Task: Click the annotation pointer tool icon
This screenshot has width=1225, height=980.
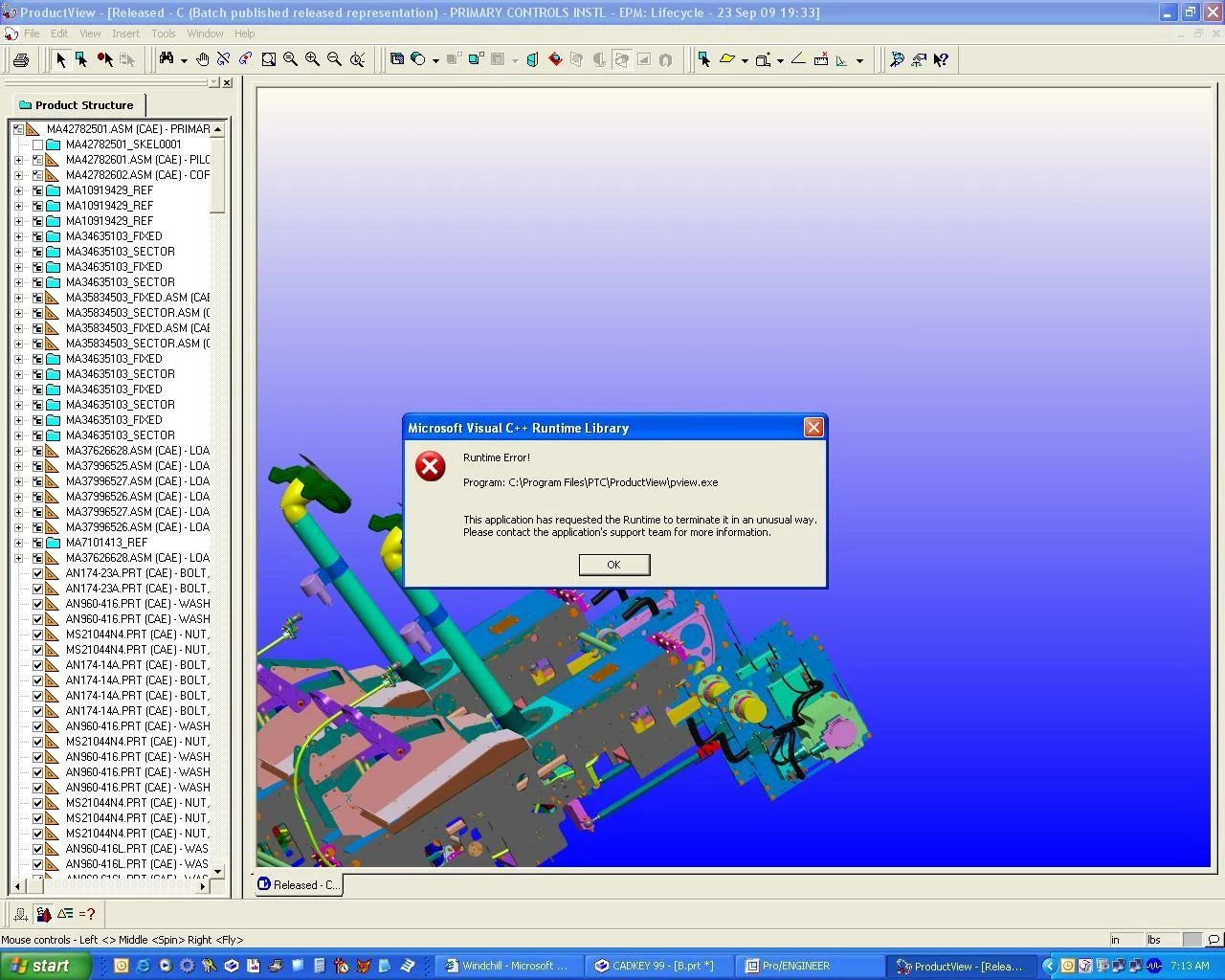Action: 704,59
